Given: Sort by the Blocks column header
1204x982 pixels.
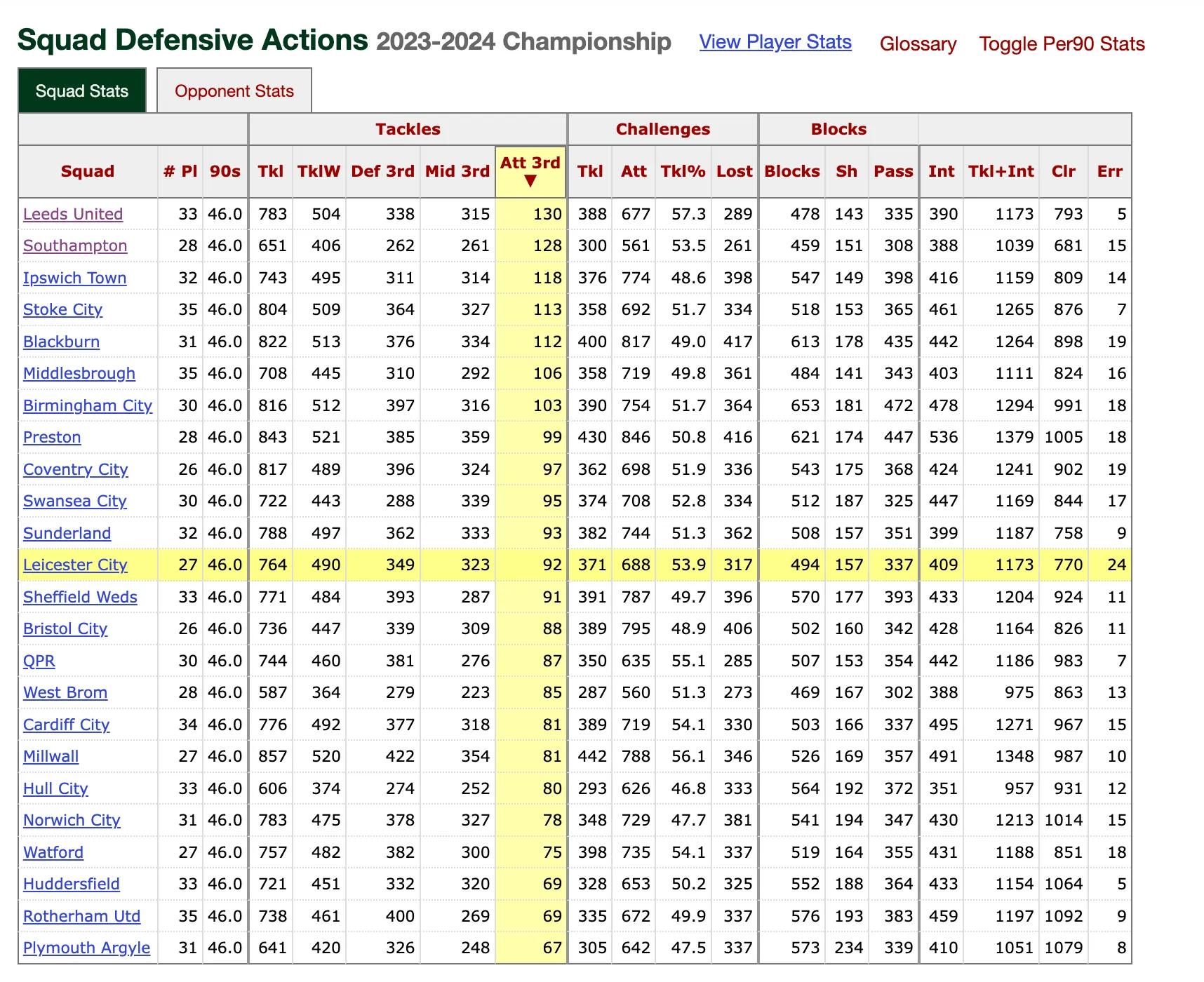Looking at the screenshot, I should [792, 171].
